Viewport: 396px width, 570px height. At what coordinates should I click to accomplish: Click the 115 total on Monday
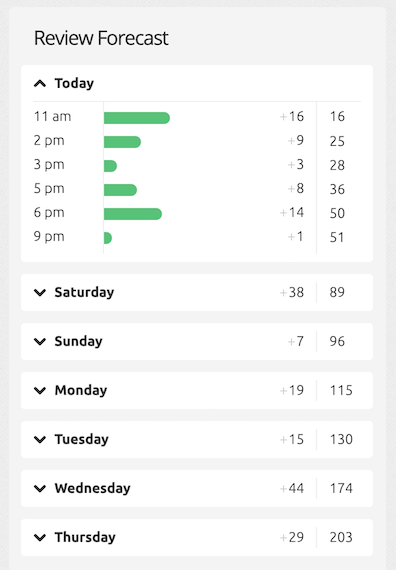pos(341,390)
